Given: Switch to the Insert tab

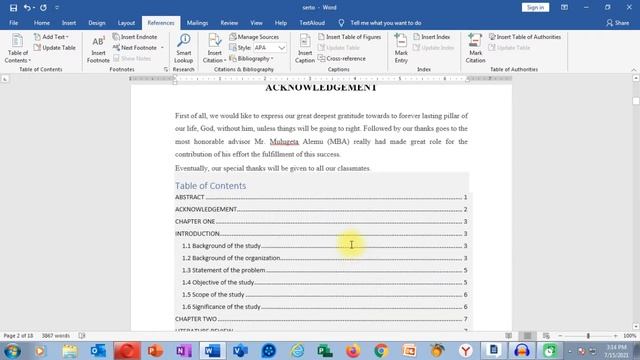Looking at the screenshot, I should point(69,23).
